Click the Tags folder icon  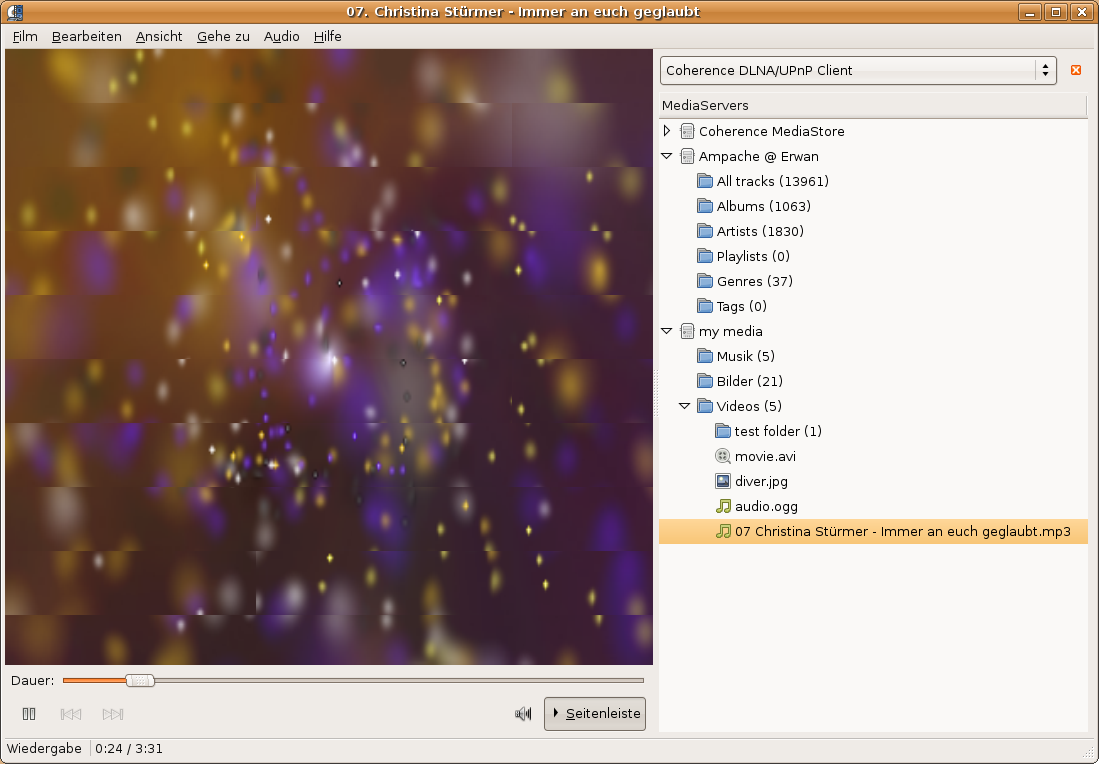[705, 306]
